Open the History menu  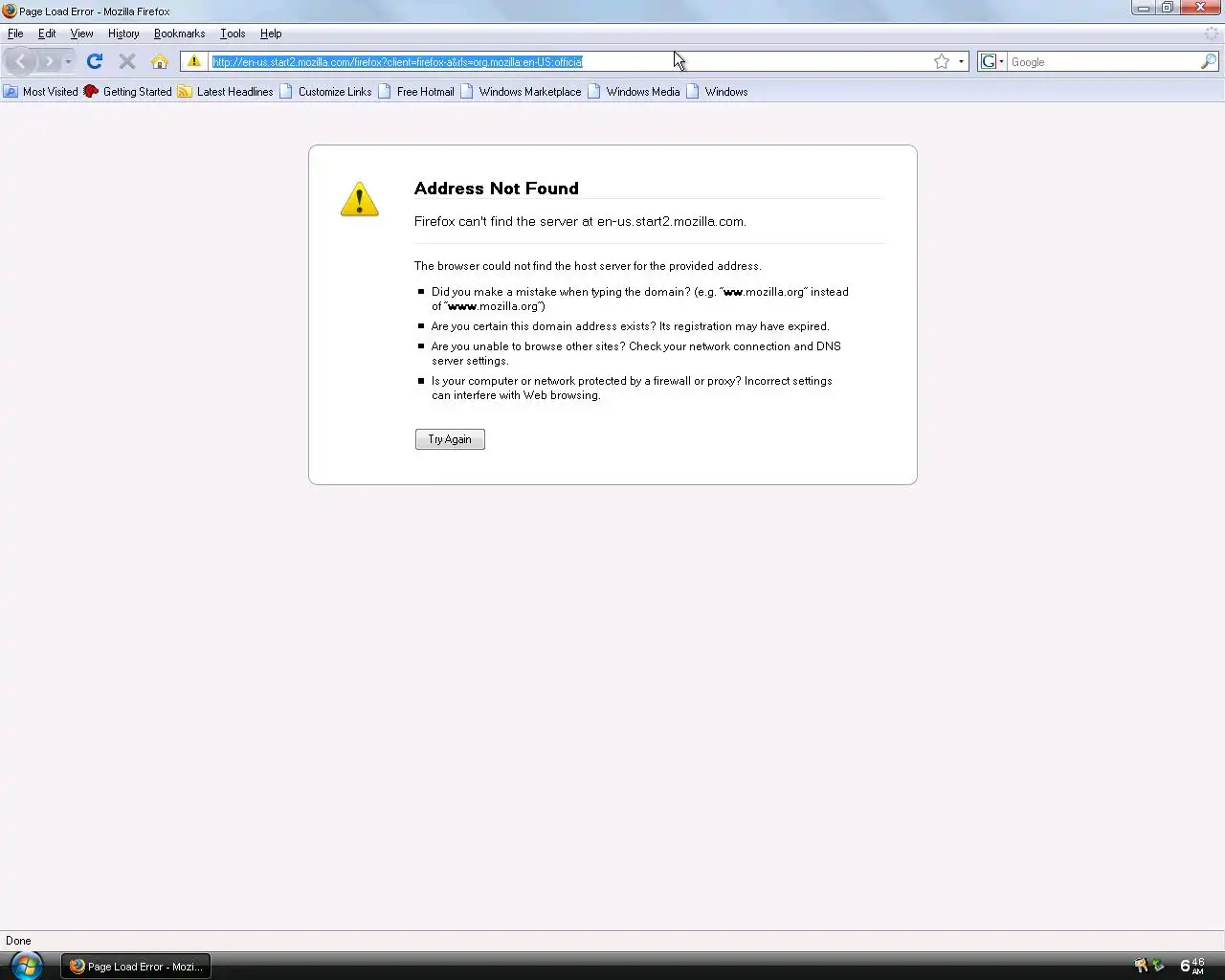pyautogui.click(x=123, y=33)
